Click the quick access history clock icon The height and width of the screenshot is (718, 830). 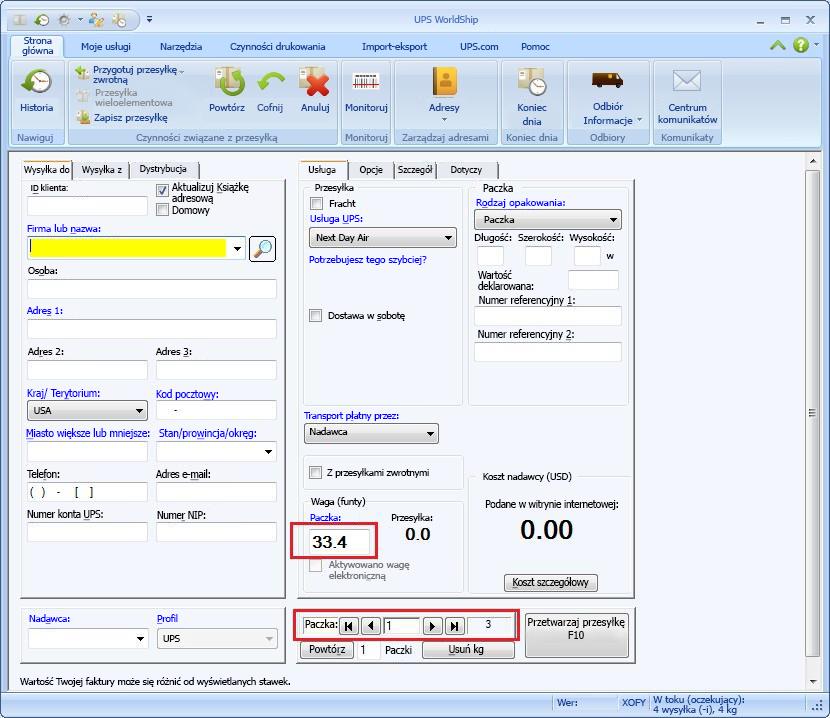pyautogui.click(x=42, y=20)
